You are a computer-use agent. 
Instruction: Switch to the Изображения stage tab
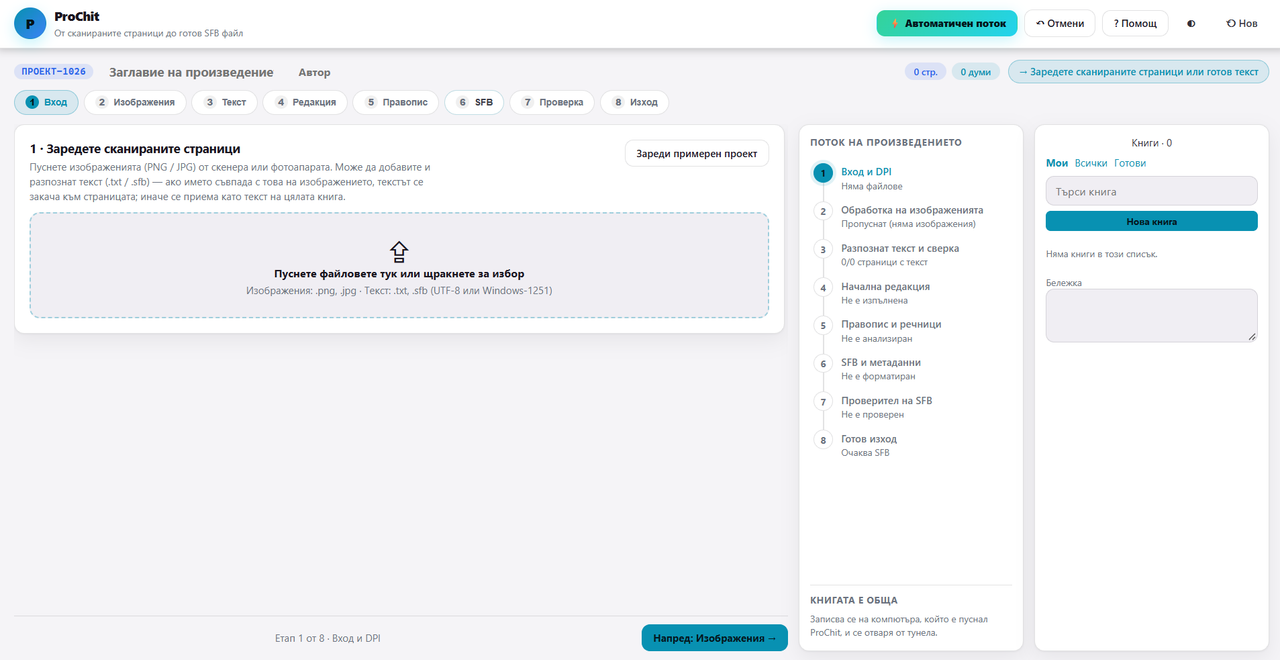pyautogui.click(x=135, y=102)
